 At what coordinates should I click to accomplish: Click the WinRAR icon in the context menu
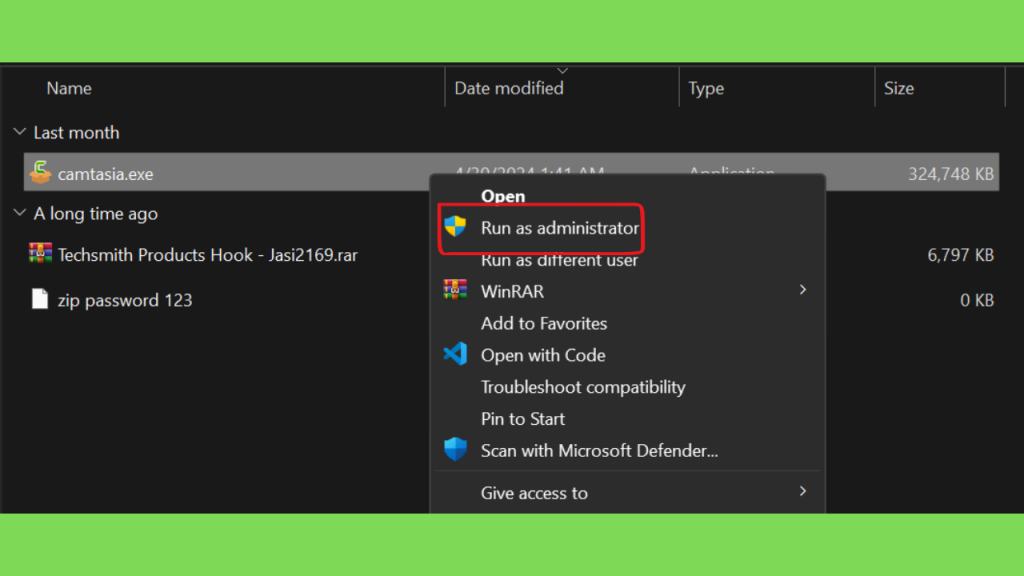(x=455, y=290)
